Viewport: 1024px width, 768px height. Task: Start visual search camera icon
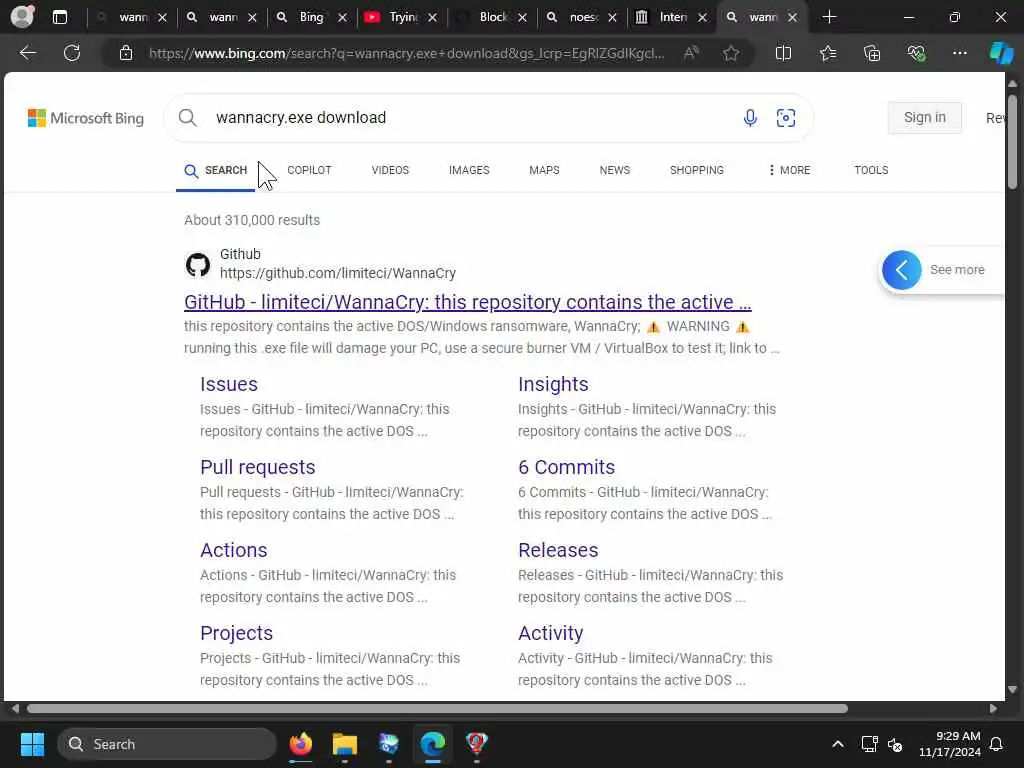pos(786,118)
